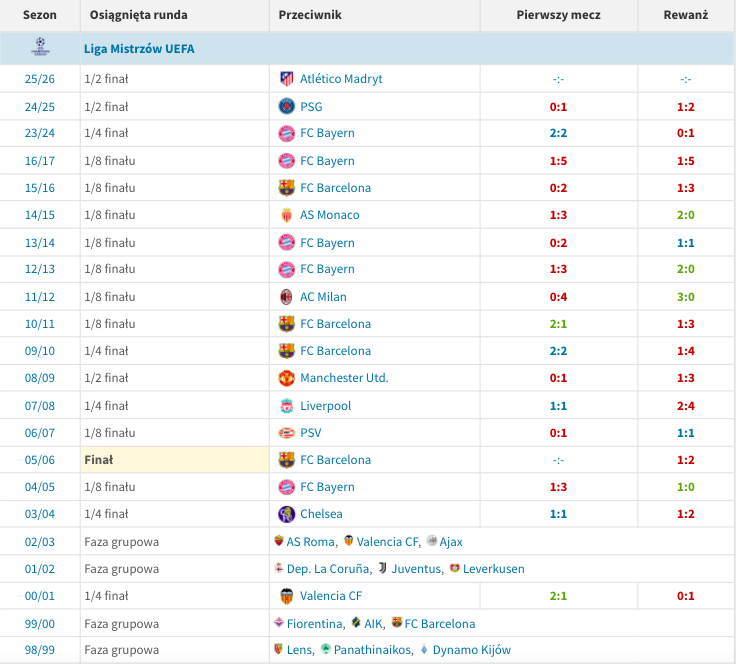Click the PSV club crest
Viewport: 736px width, 664px height.
(286, 433)
